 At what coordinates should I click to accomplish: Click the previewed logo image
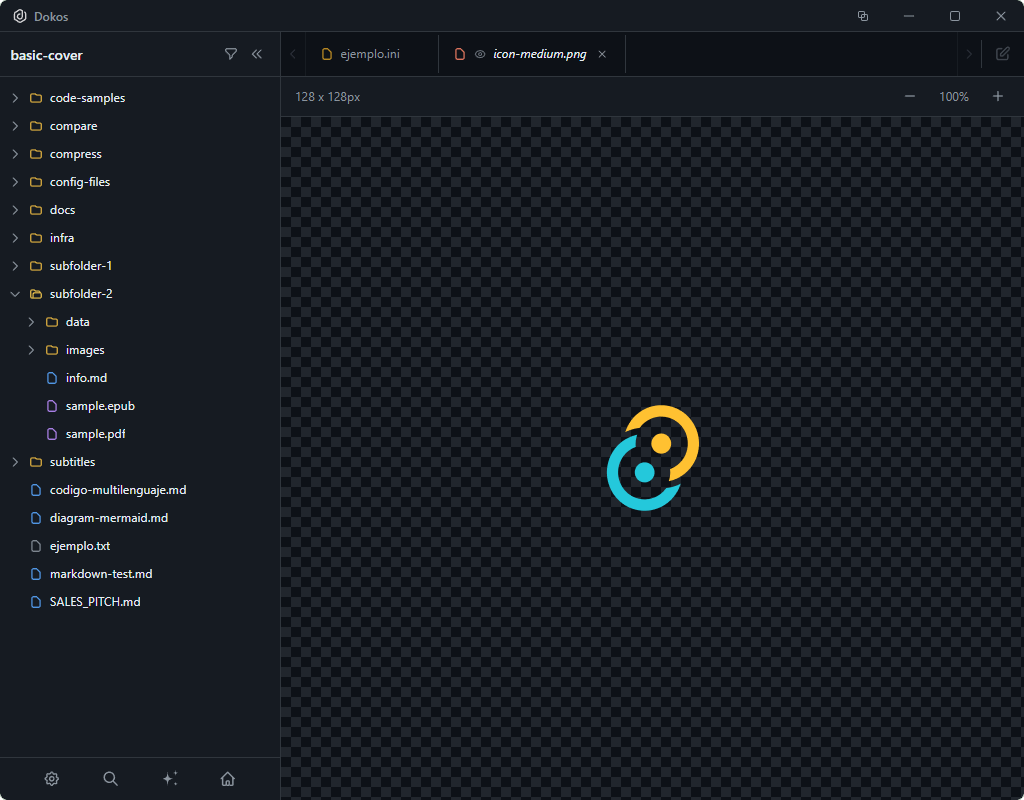(653, 458)
